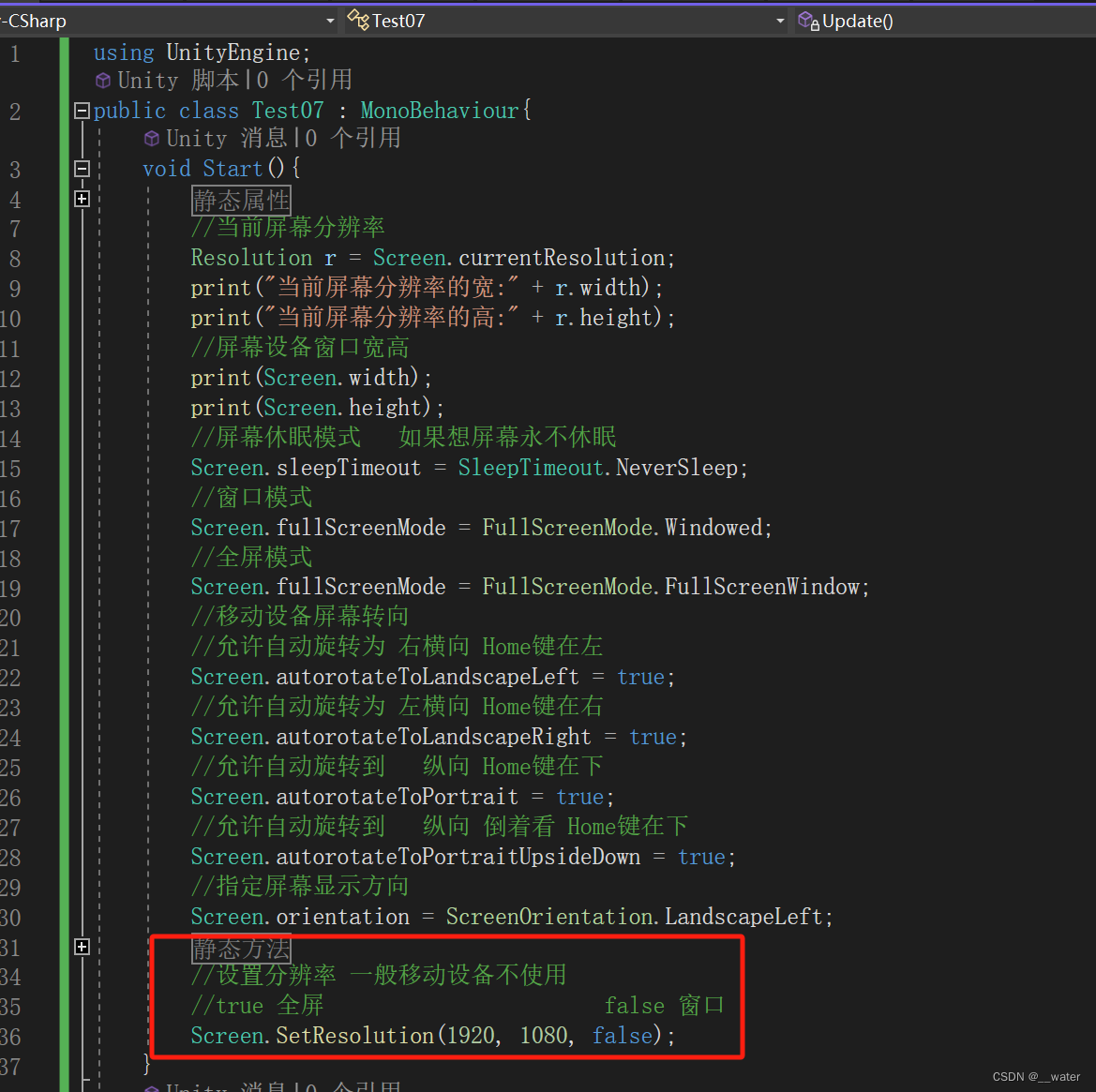Open the Test07 type dropdown arrow
Image resolution: width=1096 pixels, height=1092 pixels.
(x=781, y=20)
